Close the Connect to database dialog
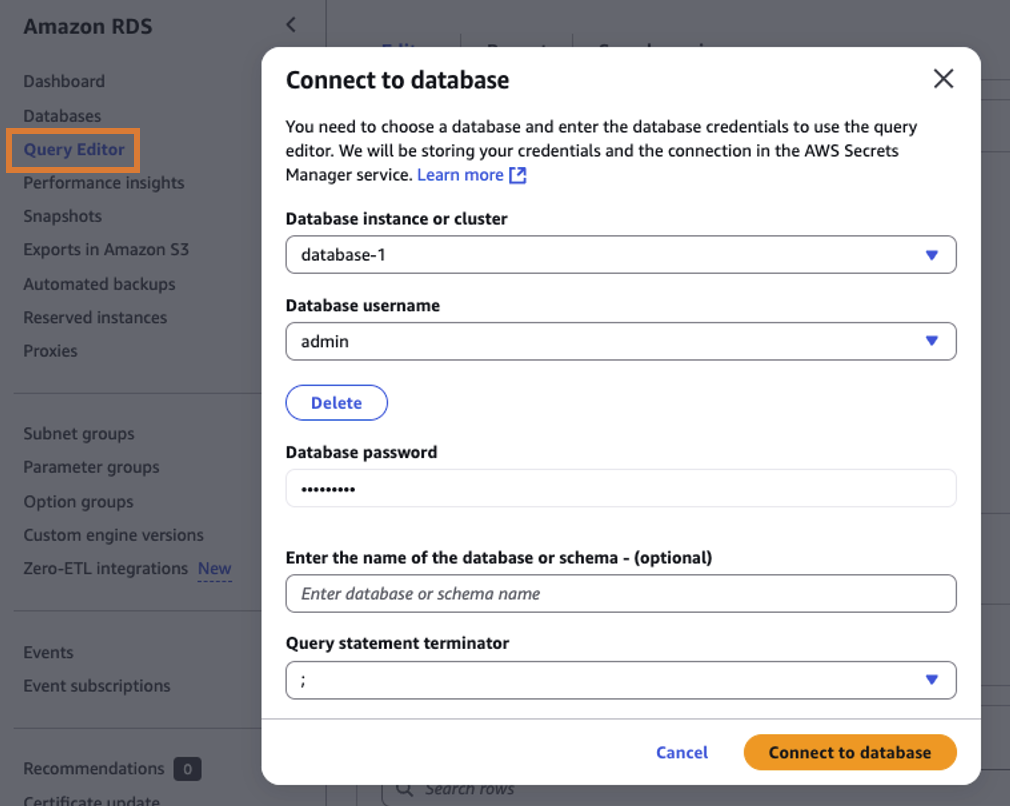 point(943,79)
